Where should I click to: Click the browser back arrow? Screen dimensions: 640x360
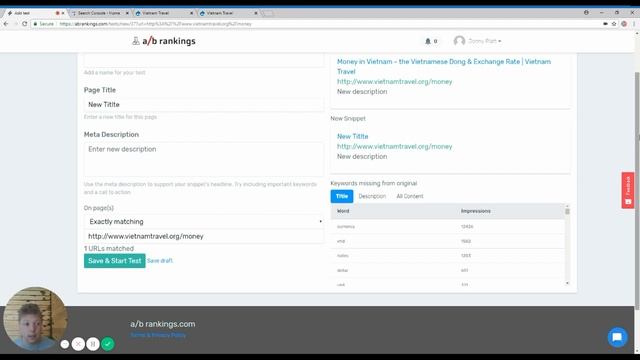(x=6, y=24)
